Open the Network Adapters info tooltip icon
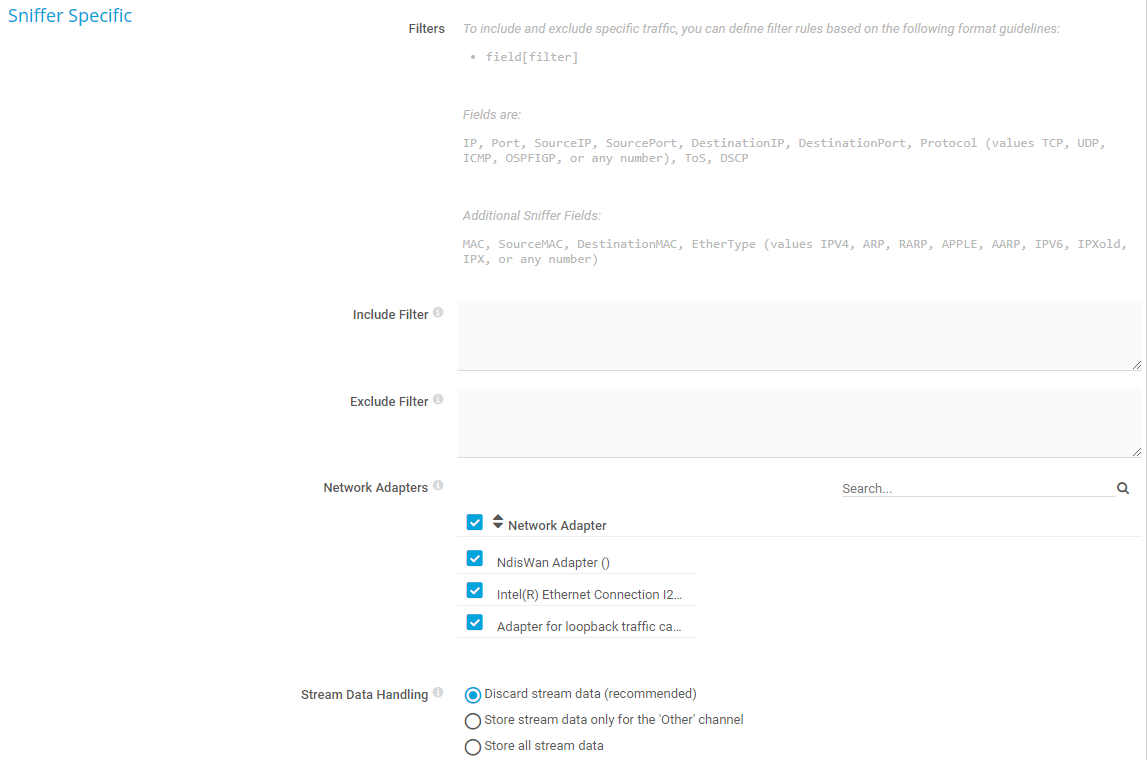Screen dimensions: 1147x760 click(438, 486)
